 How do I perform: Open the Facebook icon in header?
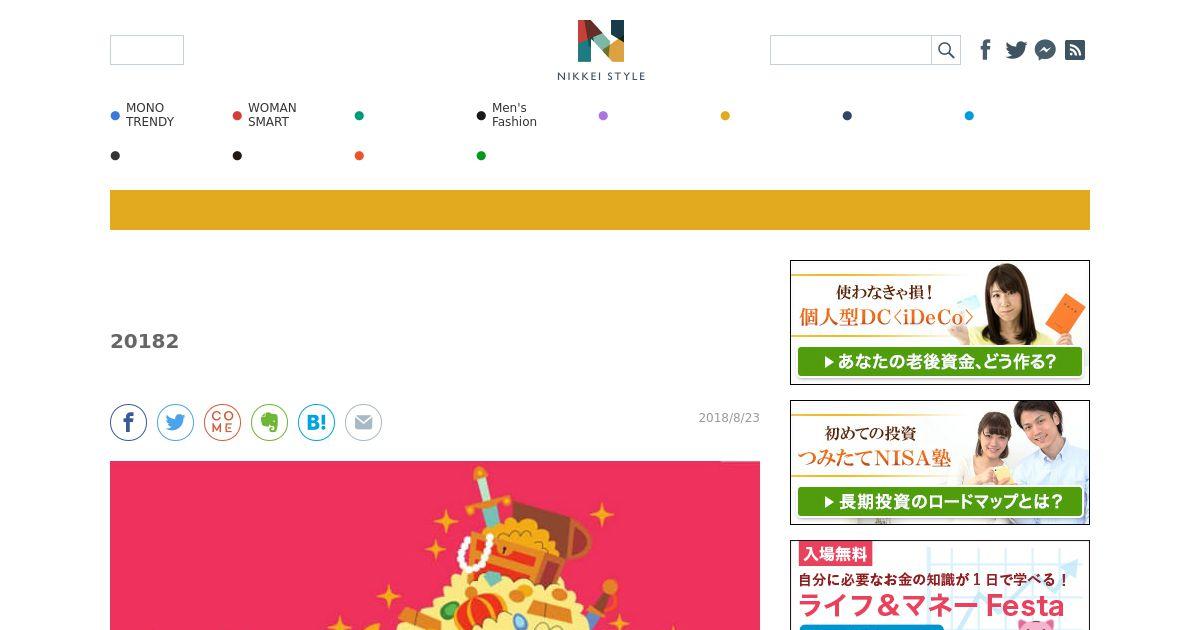986,50
